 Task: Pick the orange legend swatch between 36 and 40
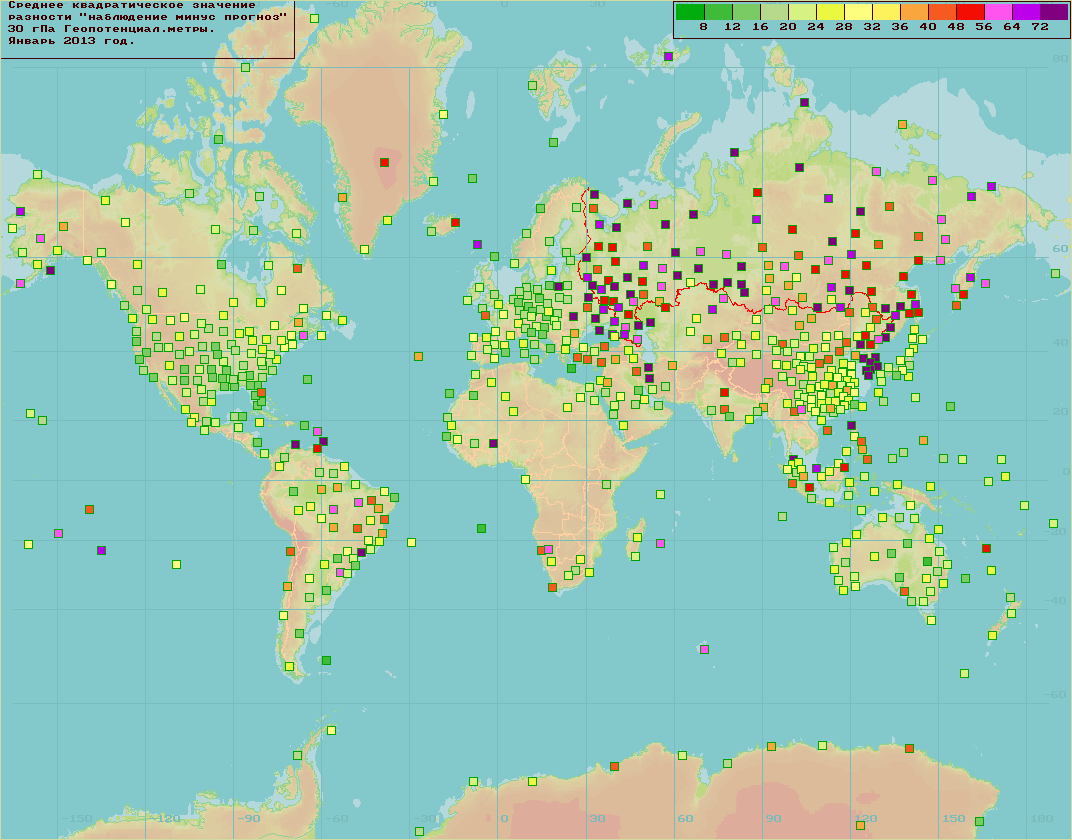914,12
